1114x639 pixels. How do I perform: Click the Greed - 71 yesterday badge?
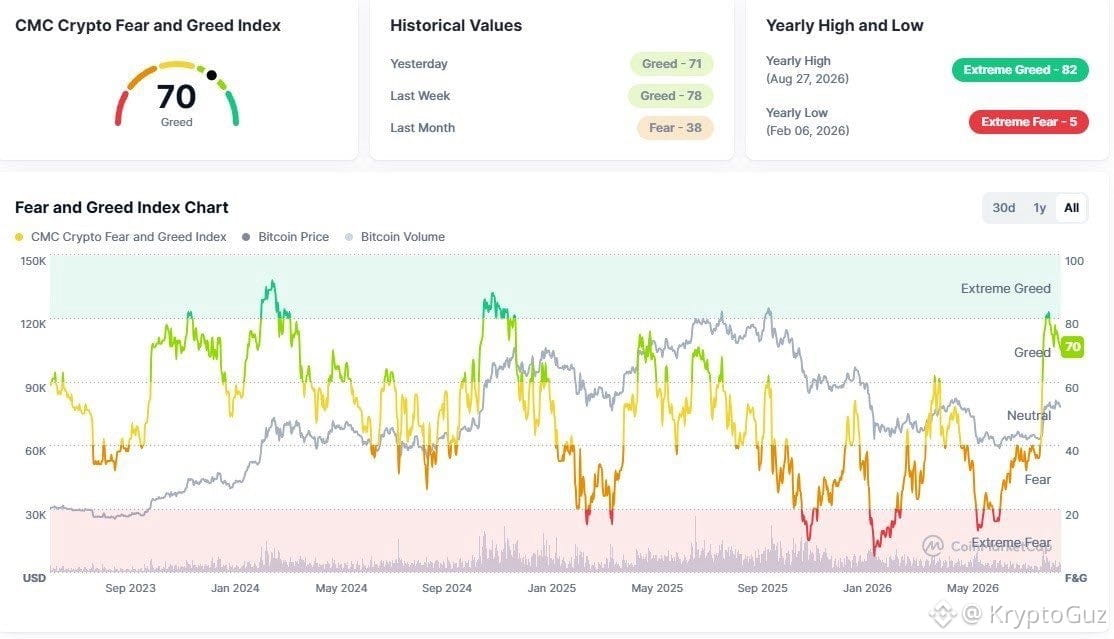(671, 64)
